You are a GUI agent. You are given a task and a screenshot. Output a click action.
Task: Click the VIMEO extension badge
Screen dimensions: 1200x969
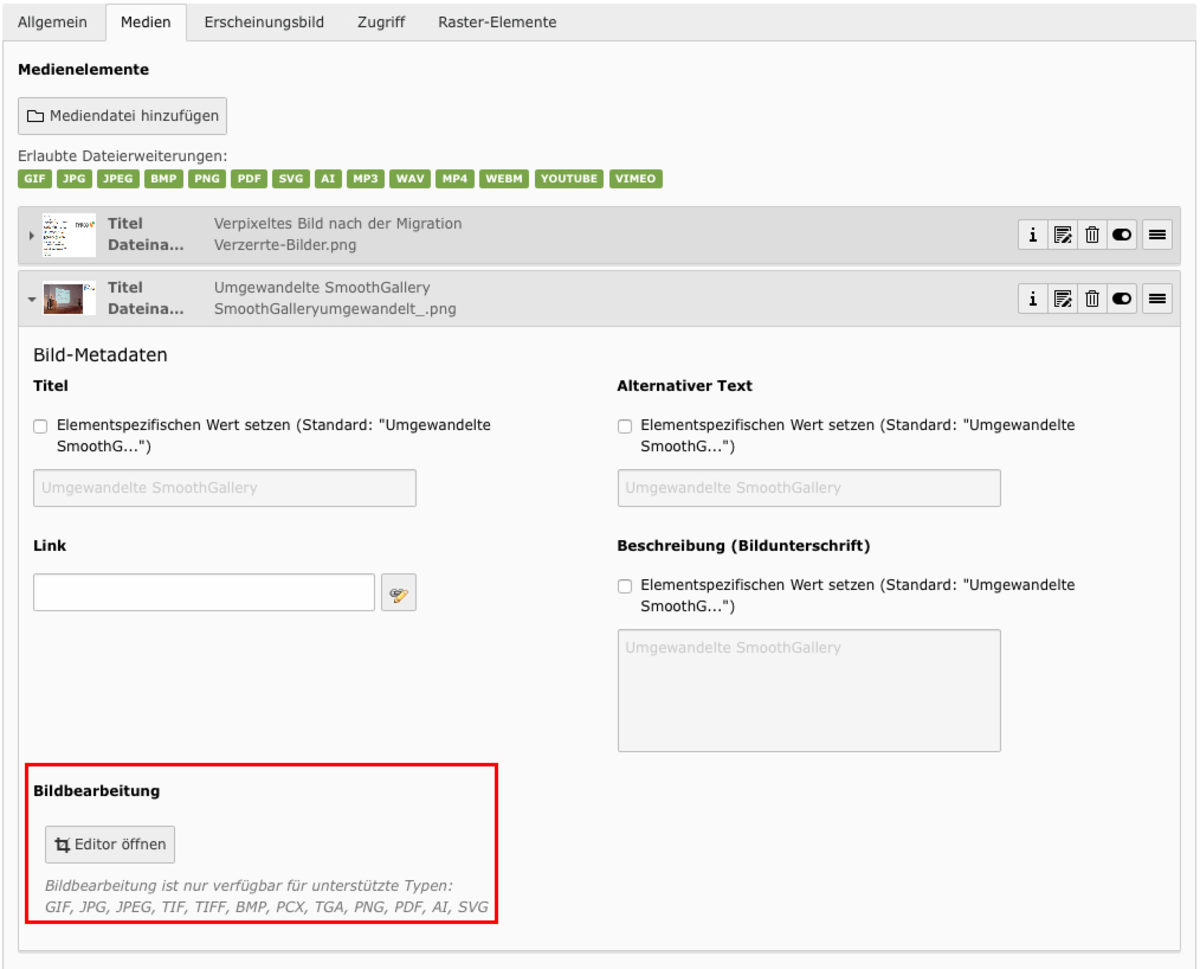click(636, 179)
